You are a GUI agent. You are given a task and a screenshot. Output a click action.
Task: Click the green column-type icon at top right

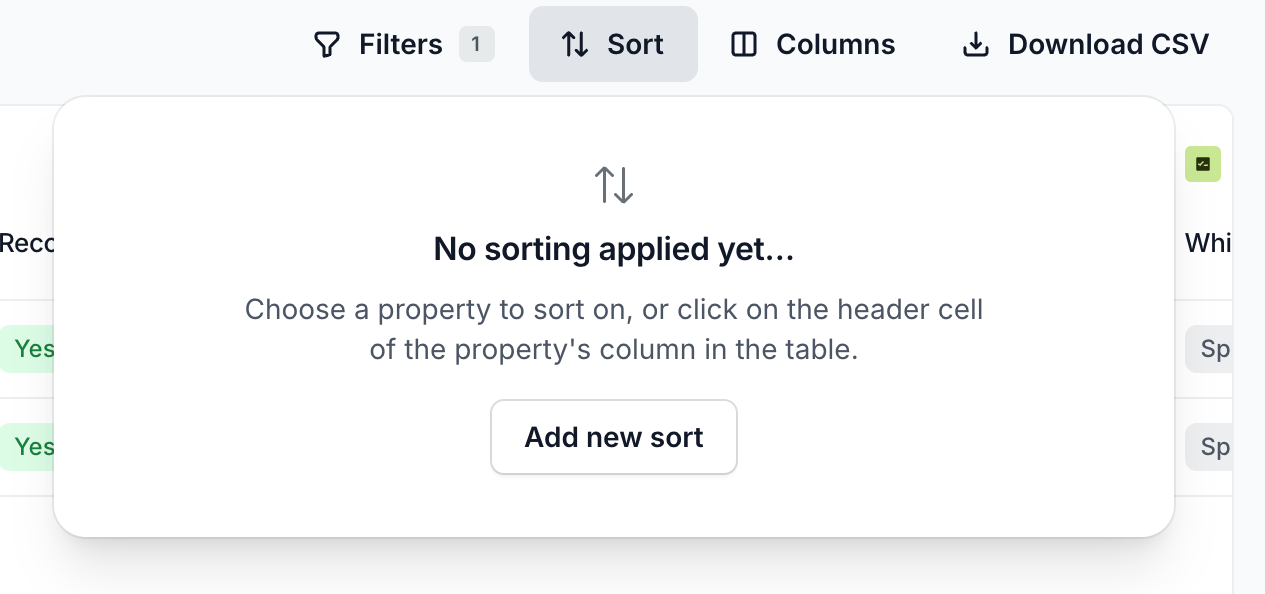click(x=1203, y=164)
